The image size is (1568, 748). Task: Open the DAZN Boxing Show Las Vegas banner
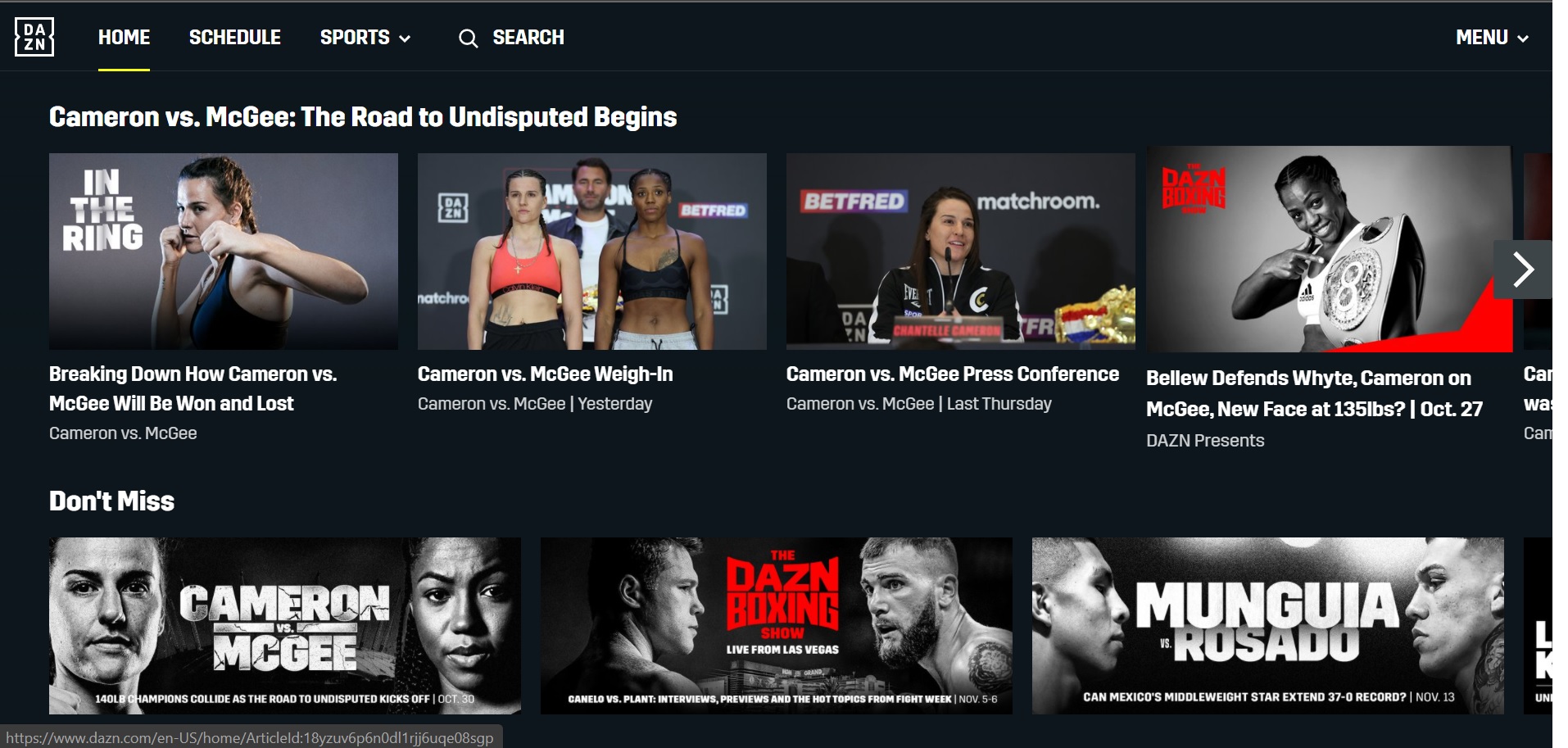point(777,626)
